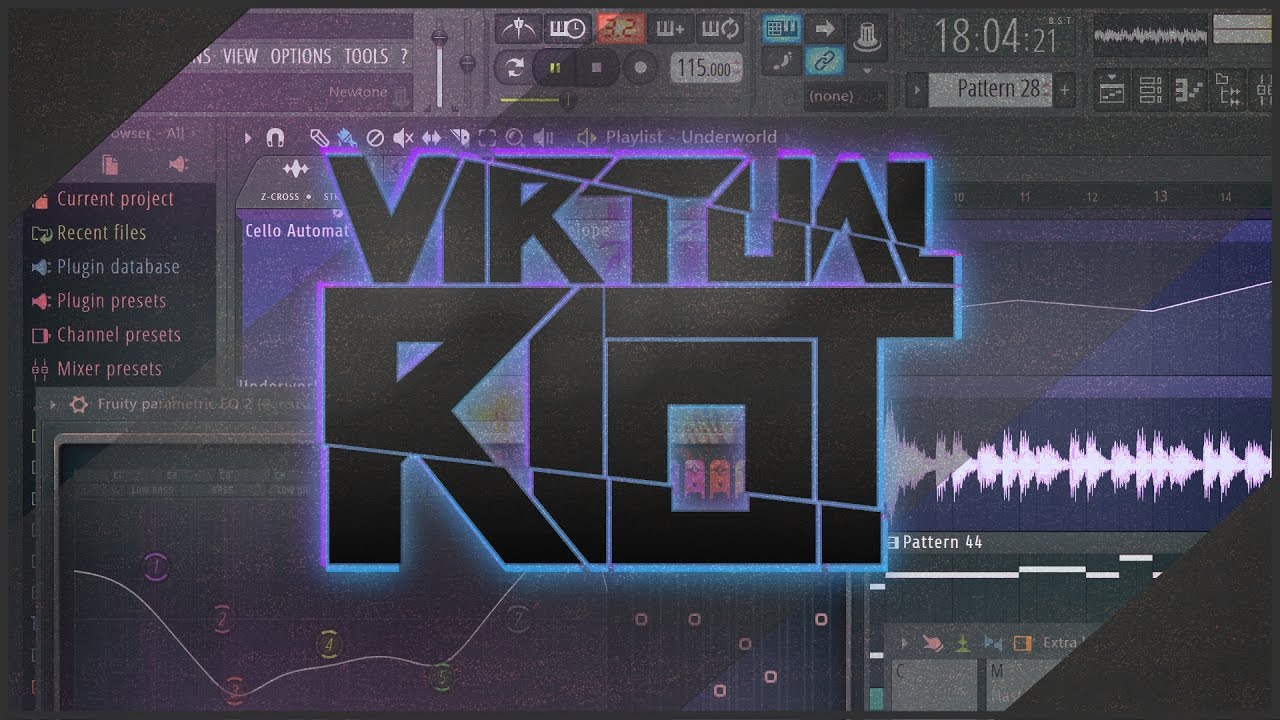1280x720 pixels.
Task: Select the playlist Zoom tool
Action: tap(515, 137)
